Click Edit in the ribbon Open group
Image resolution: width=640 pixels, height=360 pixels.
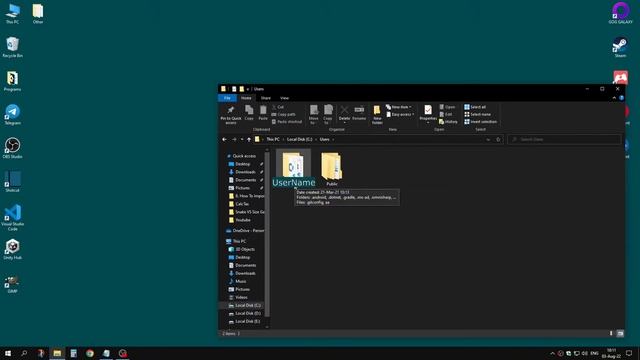point(446,115)
